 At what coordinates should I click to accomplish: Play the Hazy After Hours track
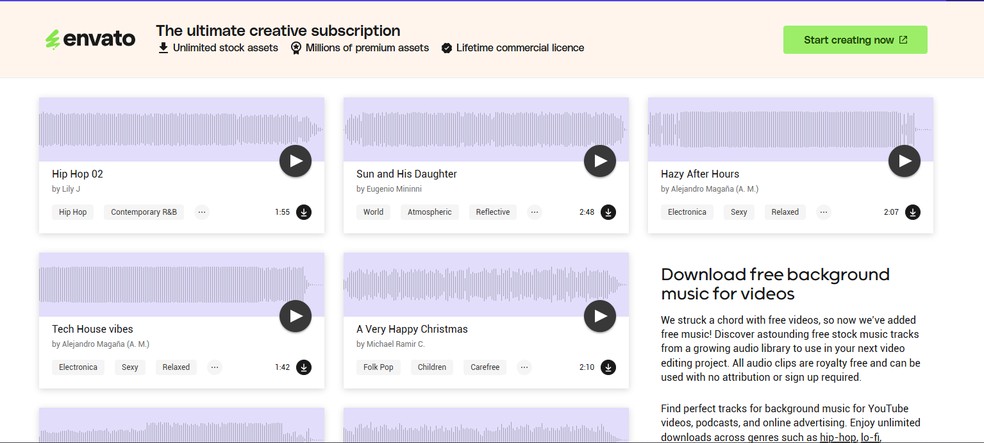pos(904,161)
